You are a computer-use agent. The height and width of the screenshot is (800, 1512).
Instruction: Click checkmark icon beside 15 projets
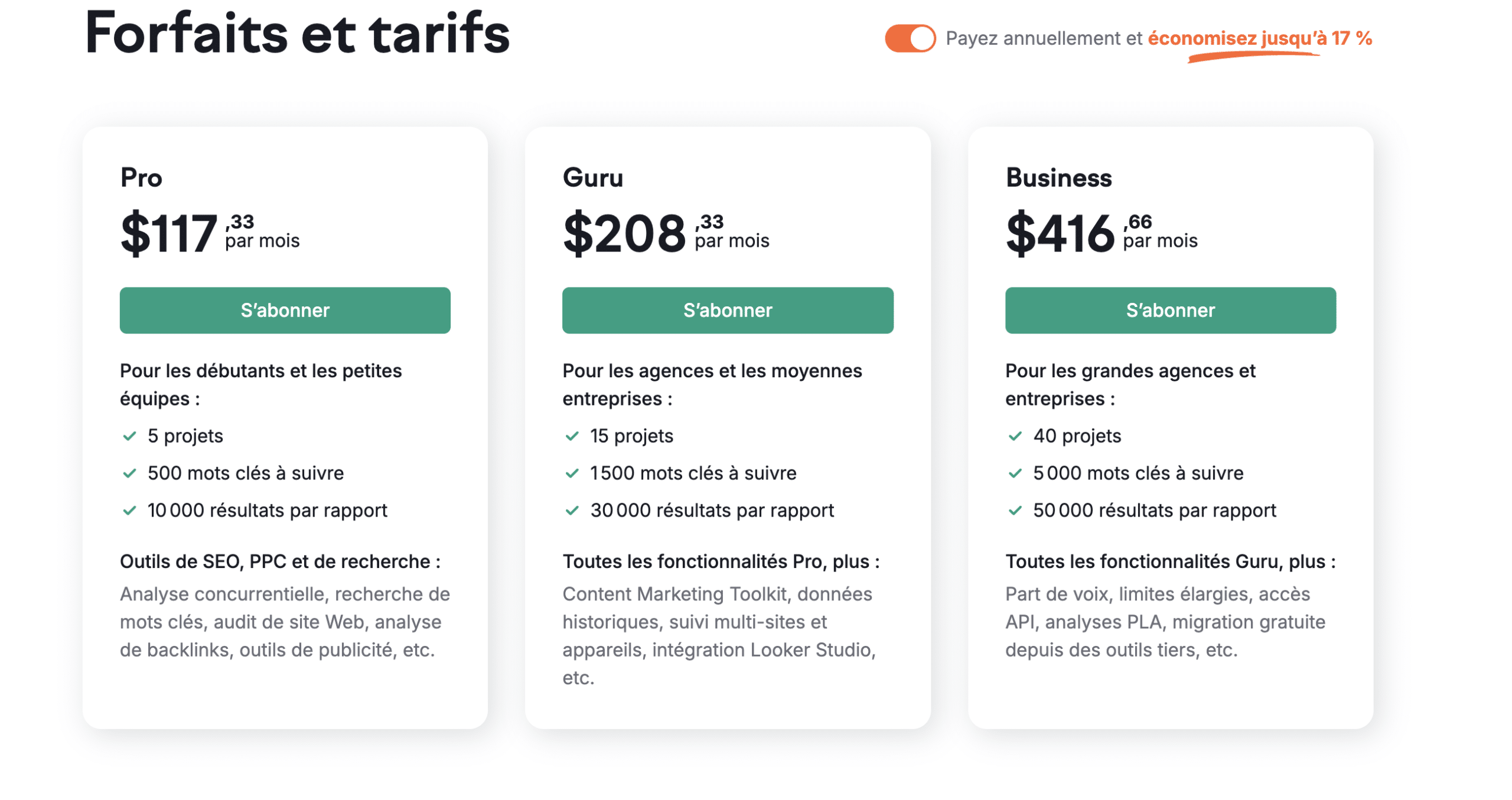[571, 436]
